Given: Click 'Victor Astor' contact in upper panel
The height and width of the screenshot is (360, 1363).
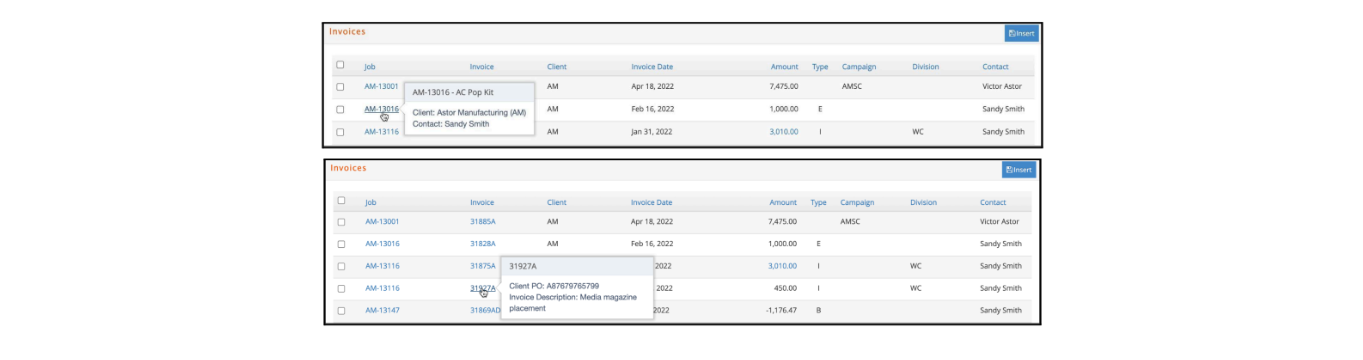Looking at the screenshot, I should tap(1003, 87).
